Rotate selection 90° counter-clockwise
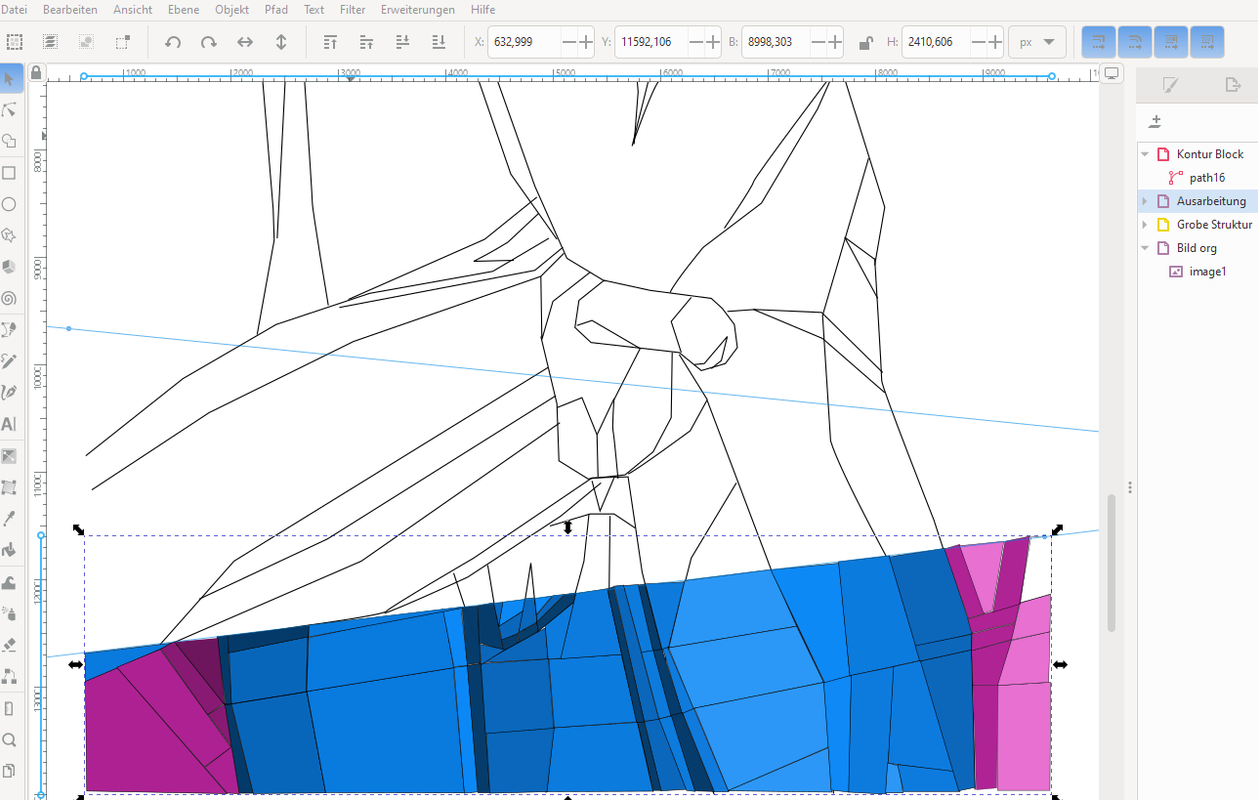Image resolution: width=1258 pixels, height=800 pixels. (173, 42)
